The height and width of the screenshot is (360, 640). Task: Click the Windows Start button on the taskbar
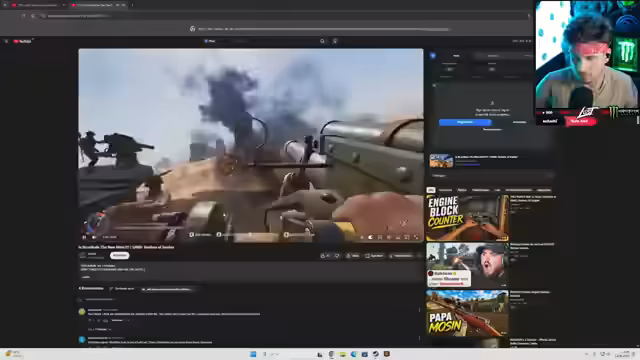(253, 354)
